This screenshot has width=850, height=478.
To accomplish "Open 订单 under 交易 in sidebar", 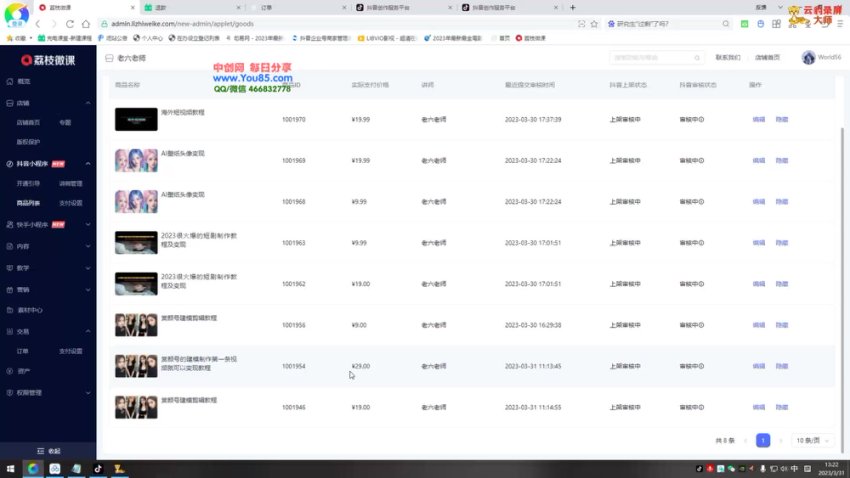I will (x=22, y=351).
